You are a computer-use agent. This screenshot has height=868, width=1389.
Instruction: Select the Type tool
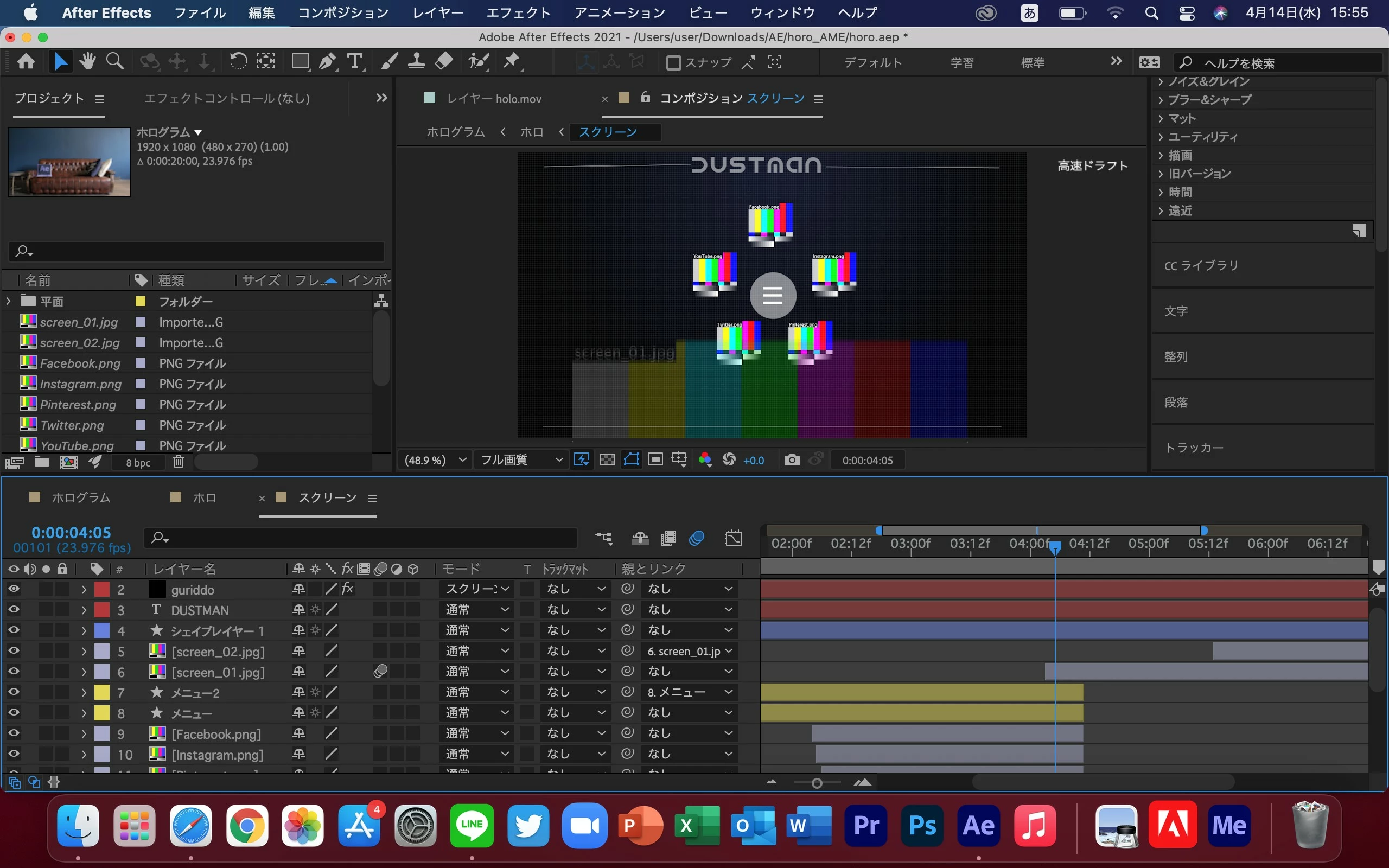pos(355,61)
